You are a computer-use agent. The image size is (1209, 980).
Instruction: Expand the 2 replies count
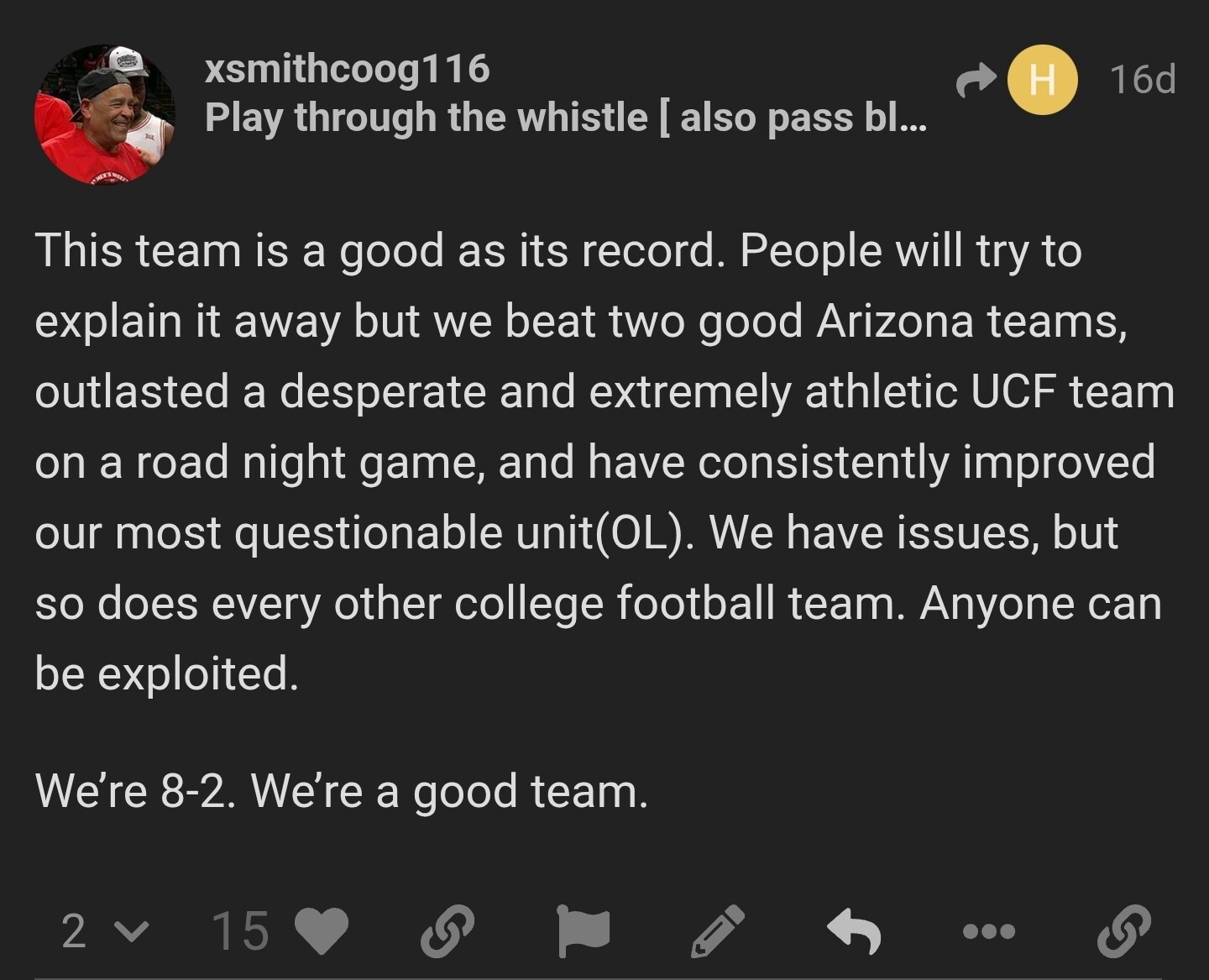[74, 931]
